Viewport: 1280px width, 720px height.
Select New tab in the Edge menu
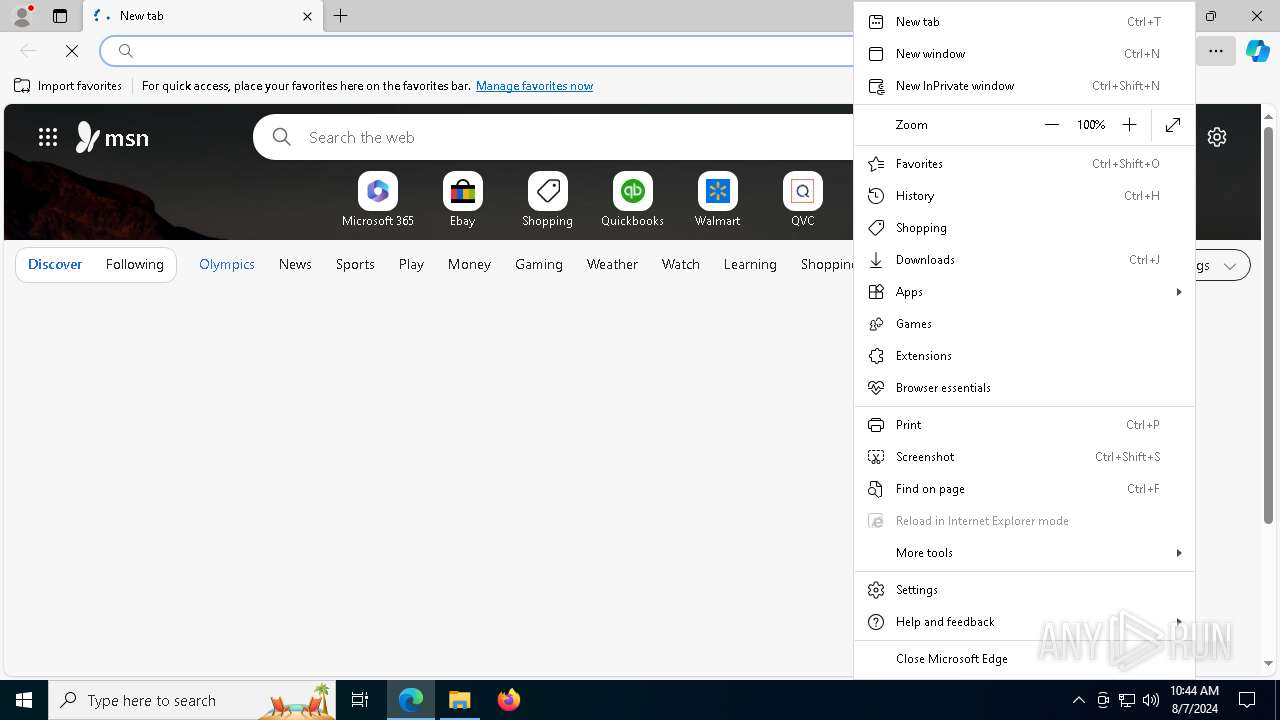(1024, 22)
